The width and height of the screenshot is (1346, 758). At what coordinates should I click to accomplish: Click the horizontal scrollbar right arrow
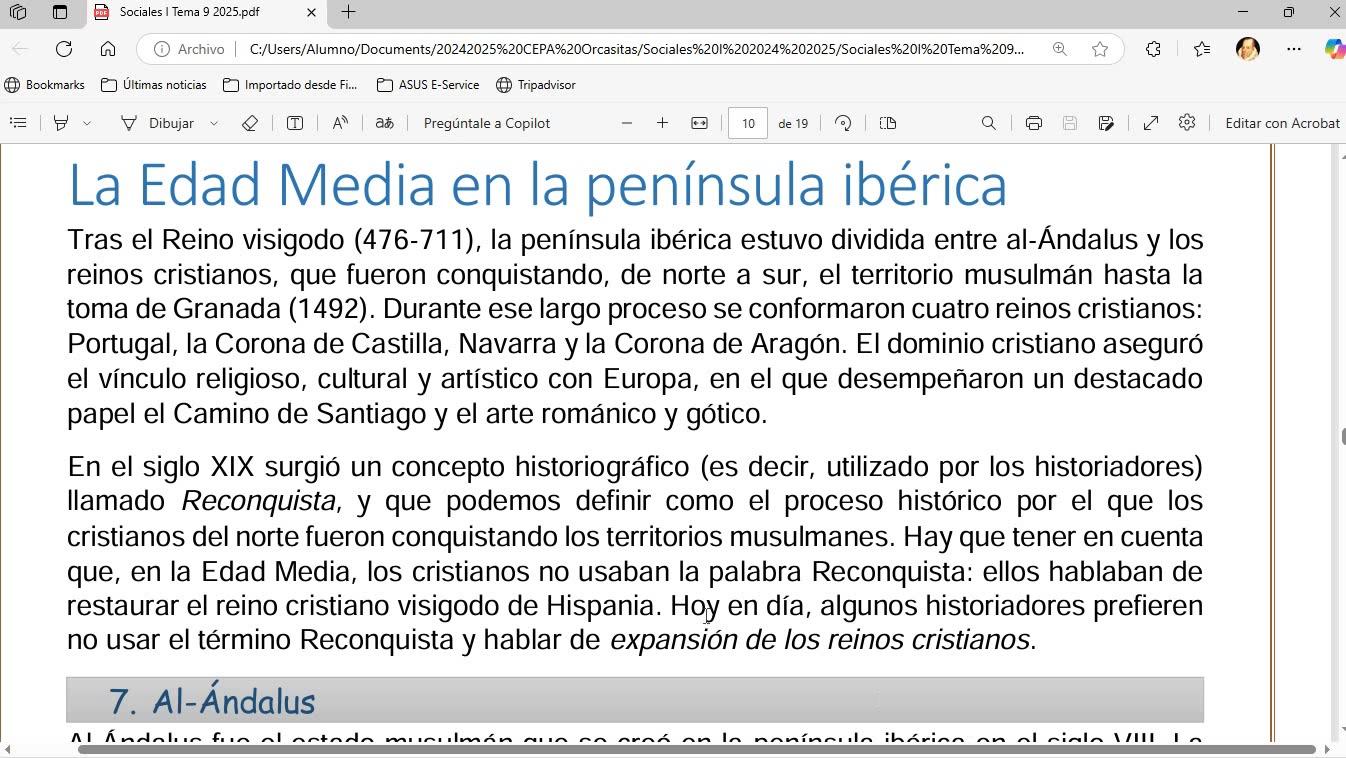pos(1327,749)
